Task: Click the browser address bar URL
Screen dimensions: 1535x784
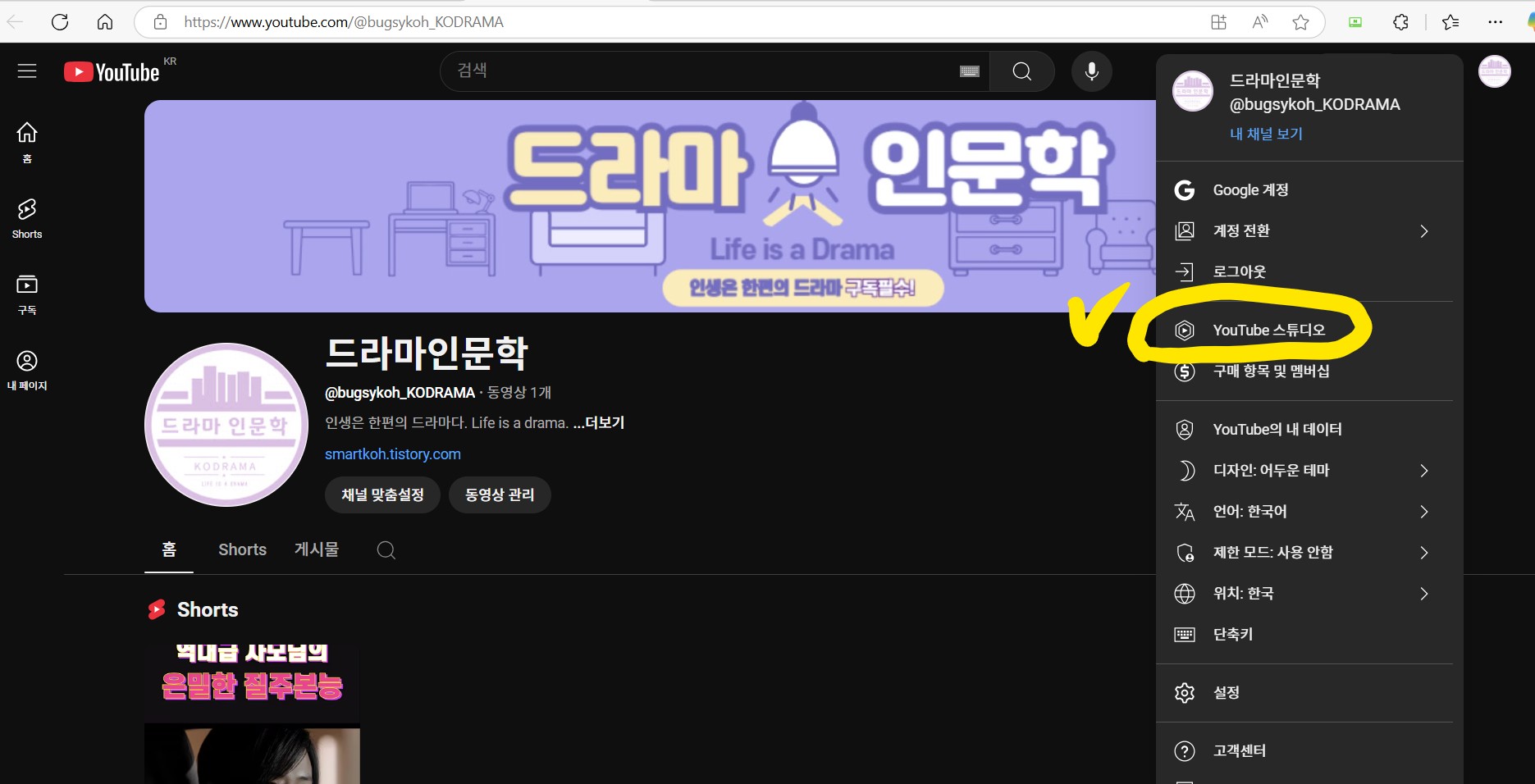Action: [344, 22]
